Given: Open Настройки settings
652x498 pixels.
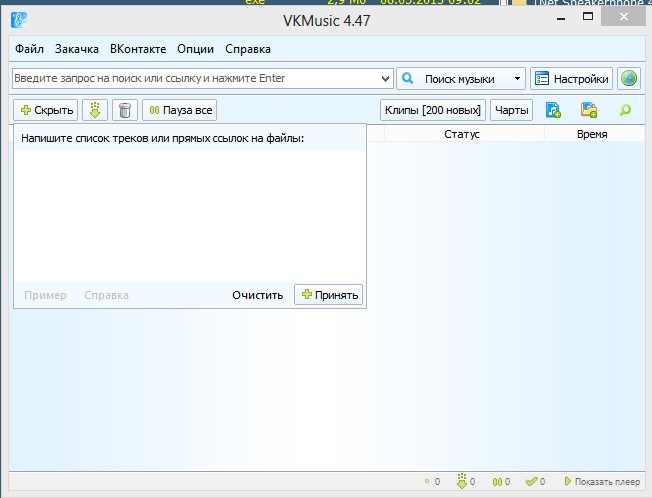Looking at the screenshot, I should point(571,79).
